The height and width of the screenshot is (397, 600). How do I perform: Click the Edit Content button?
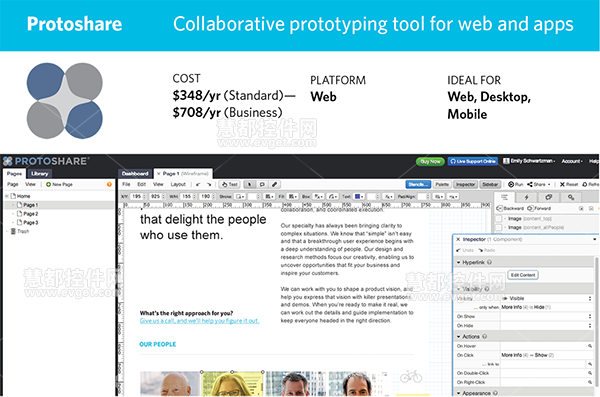(523, 275)
